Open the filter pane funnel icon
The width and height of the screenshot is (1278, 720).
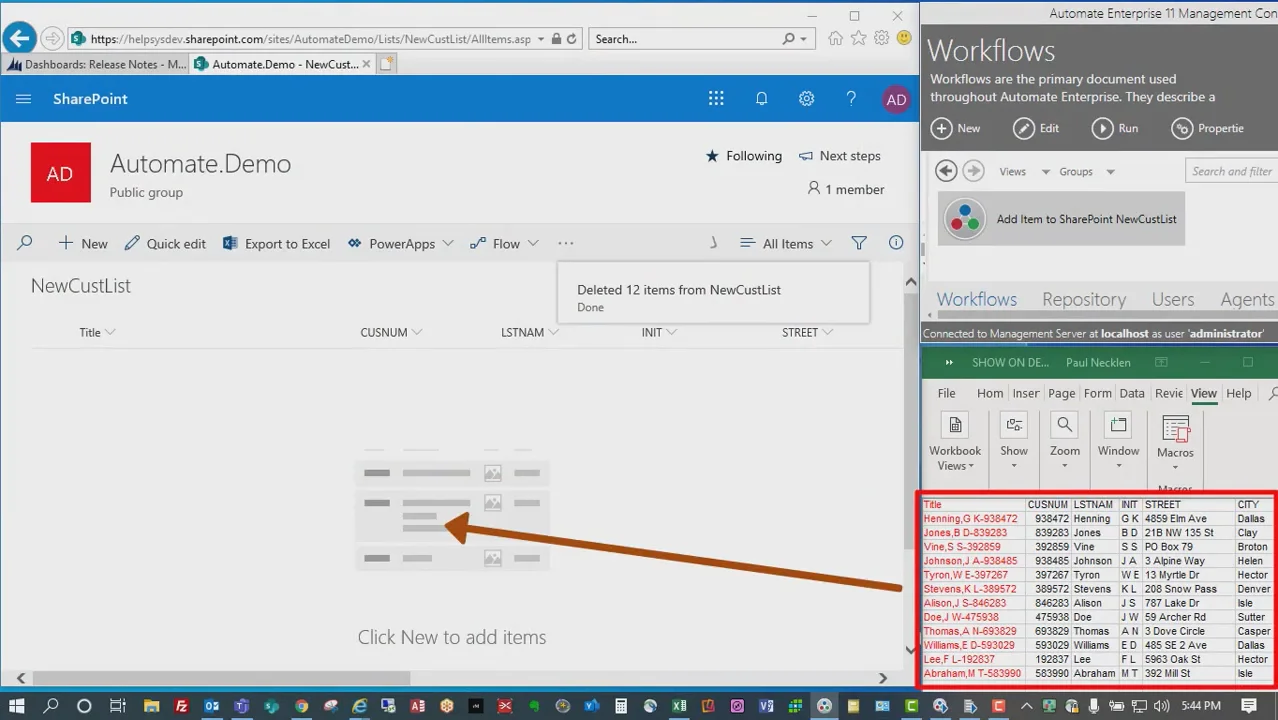(x=859, y=243)
